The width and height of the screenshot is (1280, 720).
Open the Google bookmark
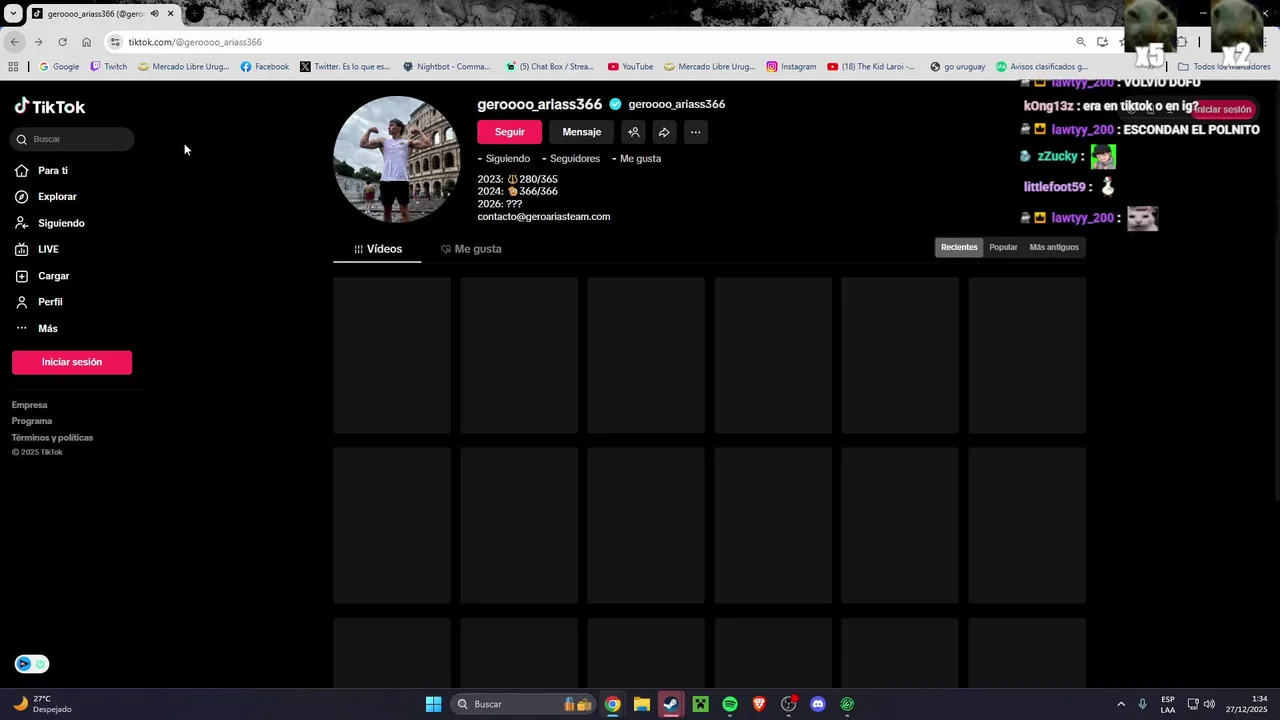pyautogui.click(x=59, y=67)
